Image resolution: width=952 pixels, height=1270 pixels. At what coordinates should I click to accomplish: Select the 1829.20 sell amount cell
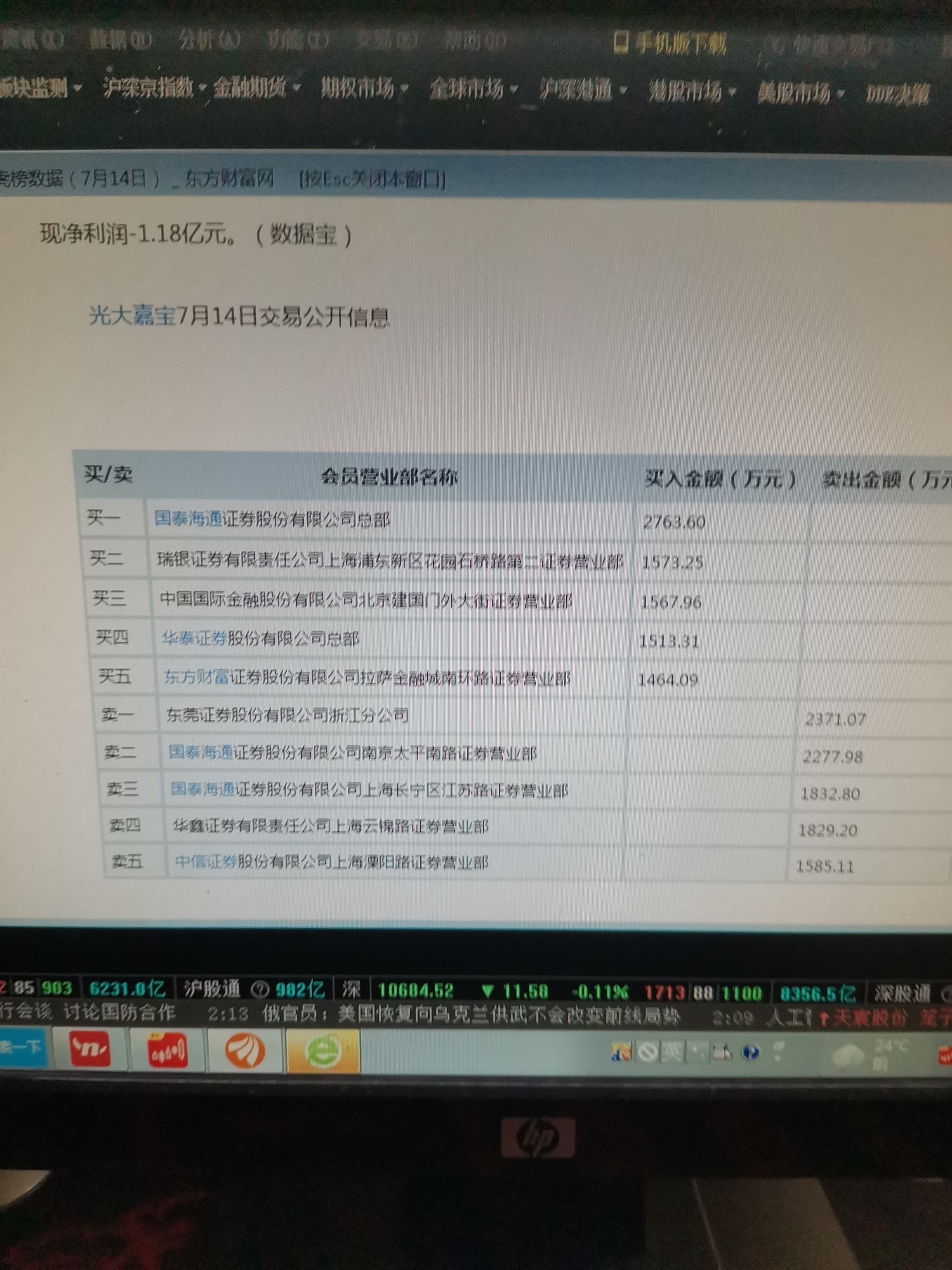pyautogui.click(x=828, y=830)
